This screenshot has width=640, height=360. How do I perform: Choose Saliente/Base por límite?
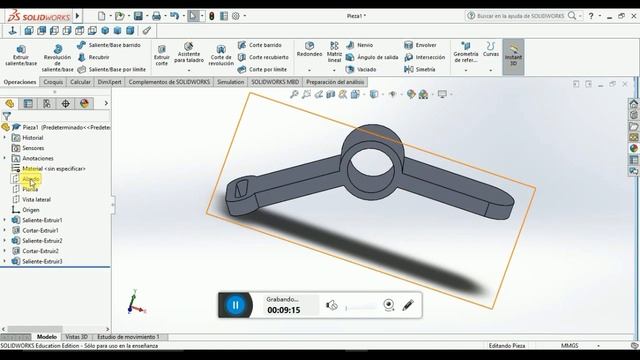111,69
